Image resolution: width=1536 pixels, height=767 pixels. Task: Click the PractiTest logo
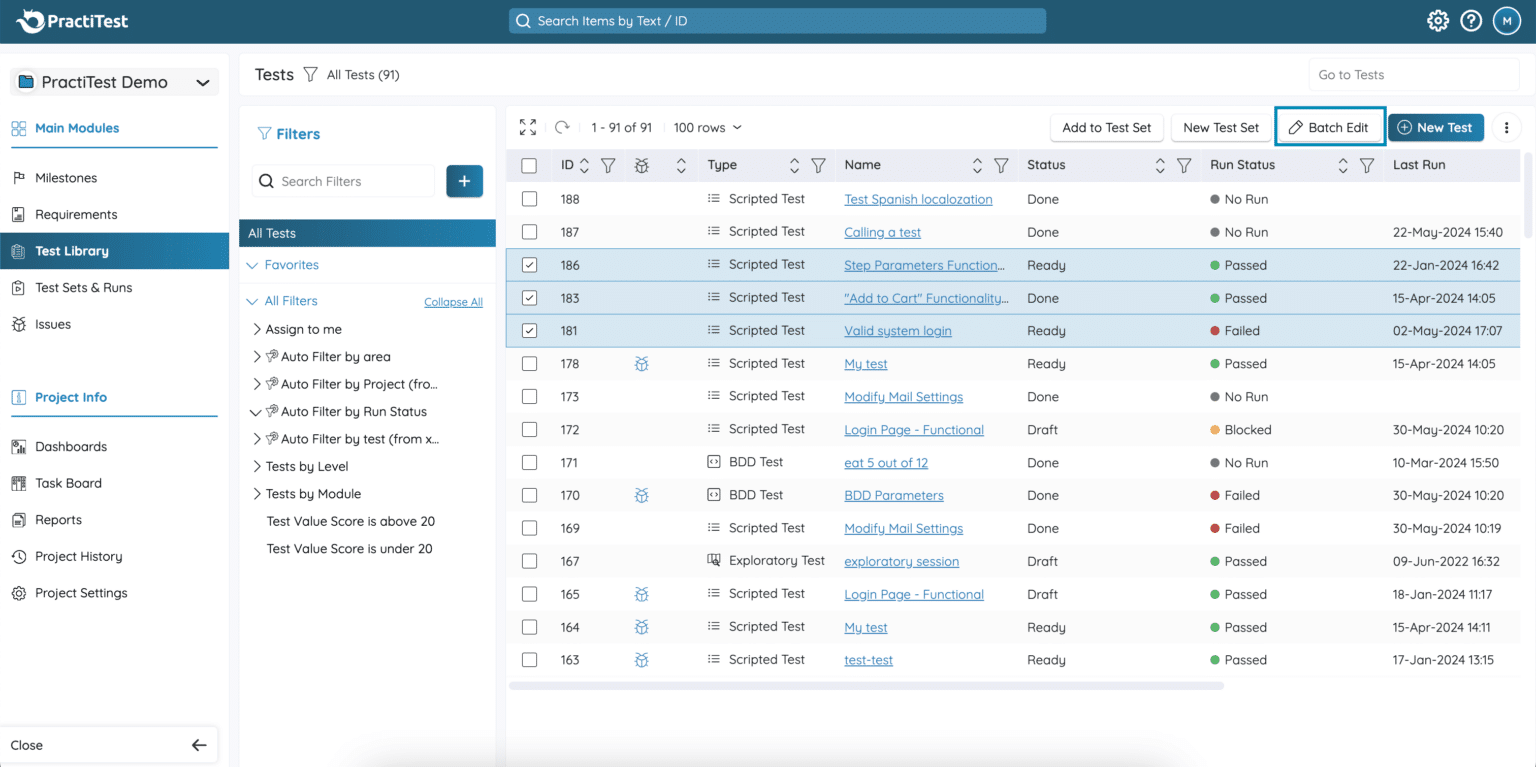[72, 21]
